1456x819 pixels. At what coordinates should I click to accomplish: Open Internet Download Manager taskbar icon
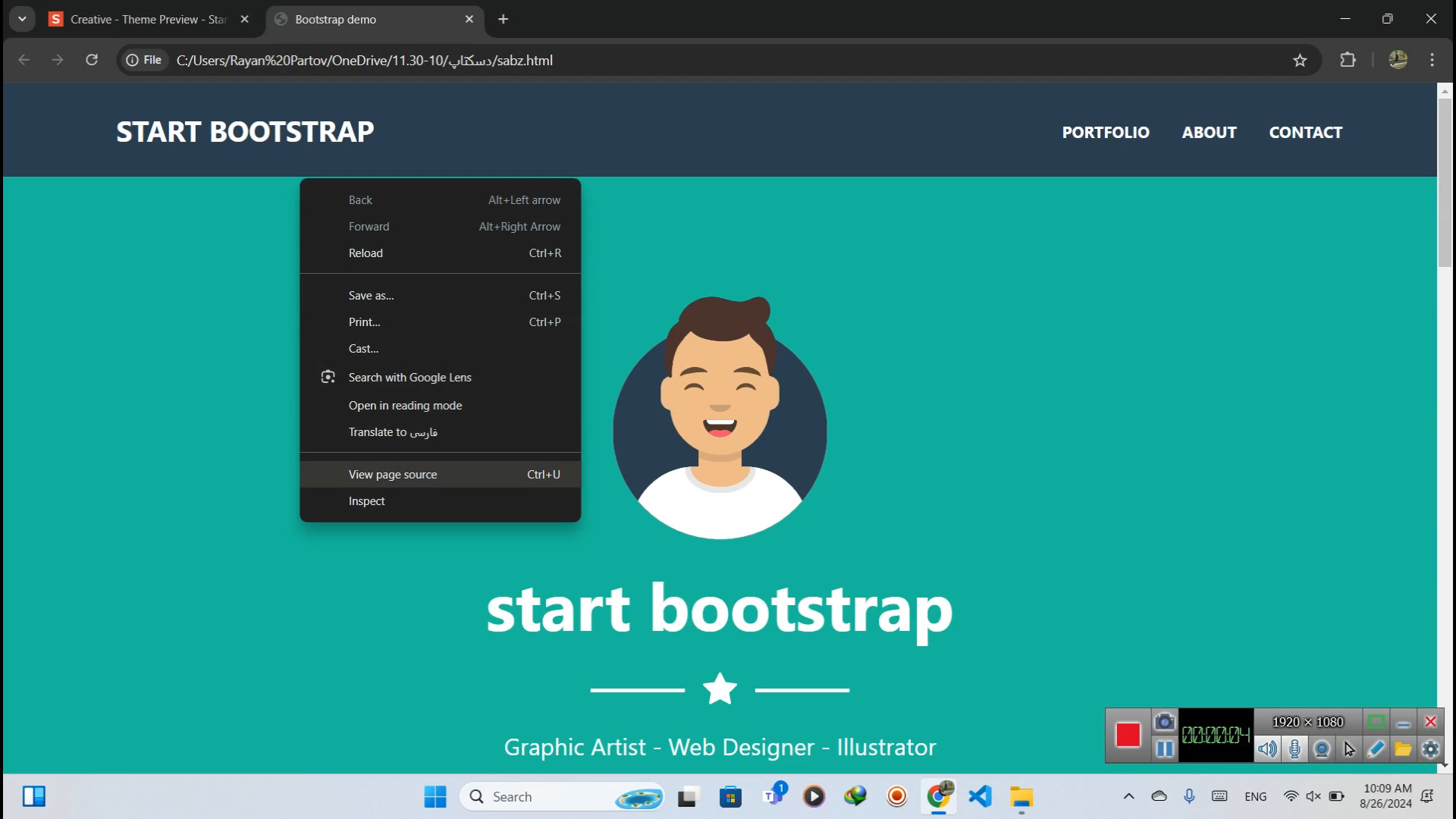855,797
